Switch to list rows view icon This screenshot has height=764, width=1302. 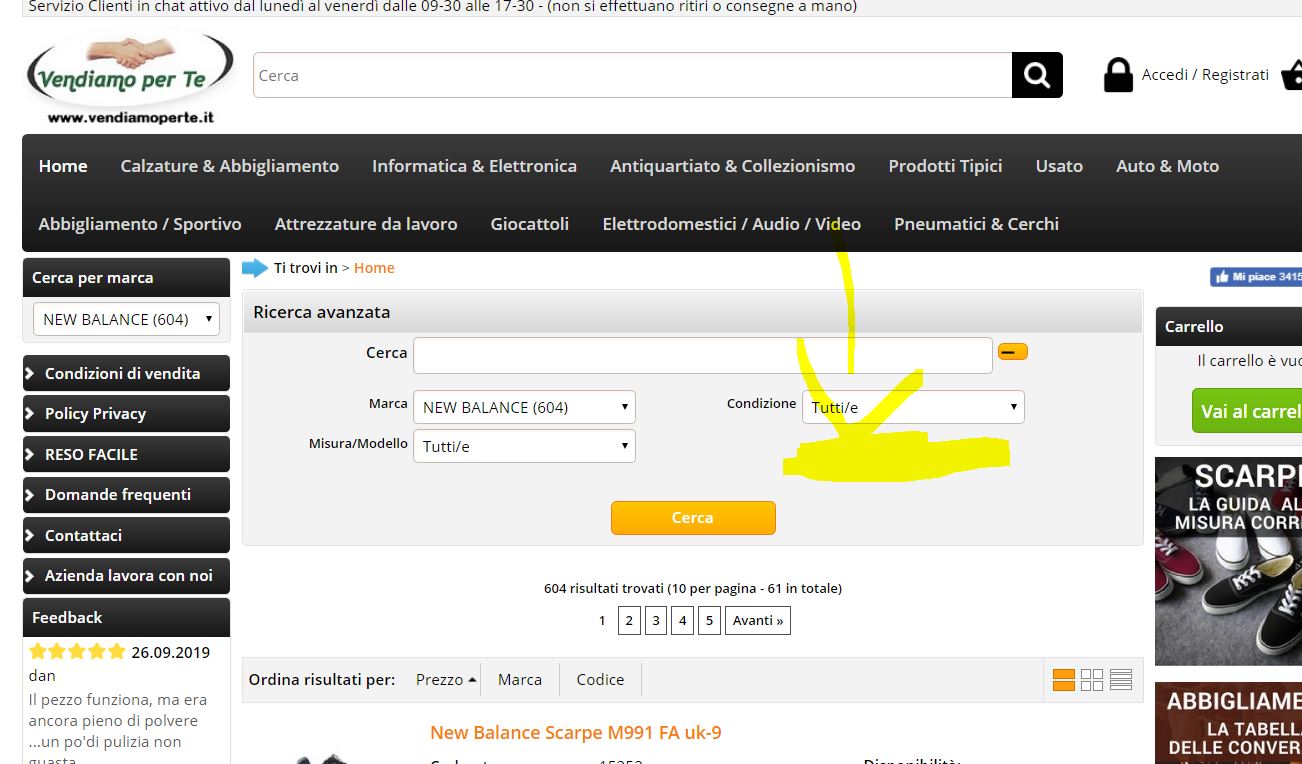(x=1121, y=680)
